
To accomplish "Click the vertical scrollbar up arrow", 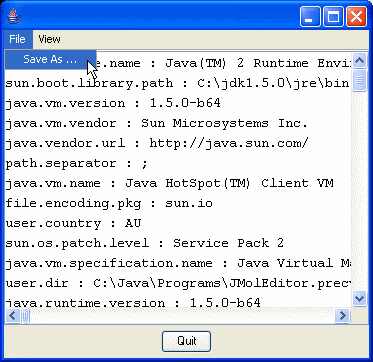I will tap(359, 61).
